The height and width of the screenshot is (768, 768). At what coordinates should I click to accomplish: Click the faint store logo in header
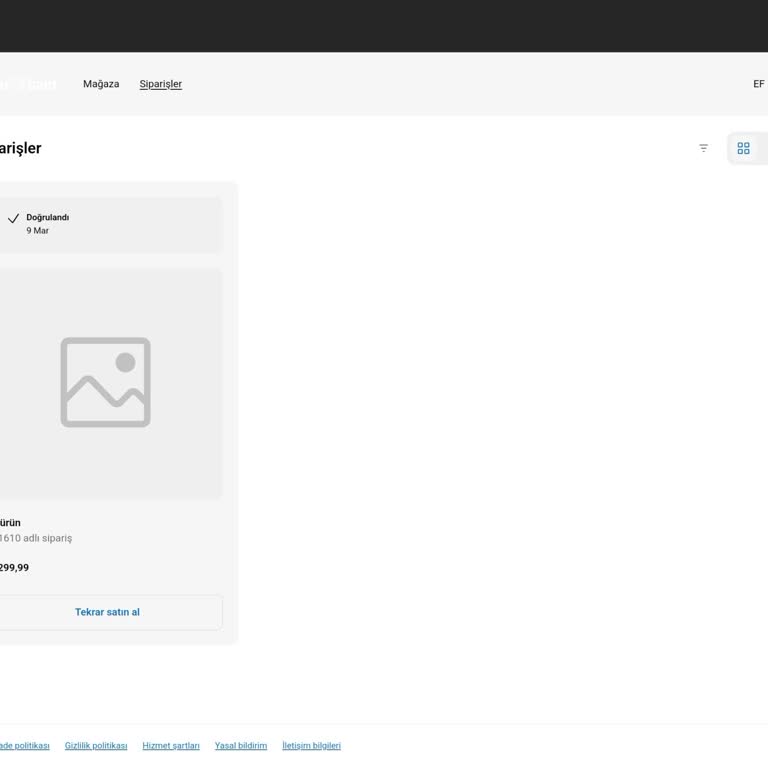click(x=28, y=85)
